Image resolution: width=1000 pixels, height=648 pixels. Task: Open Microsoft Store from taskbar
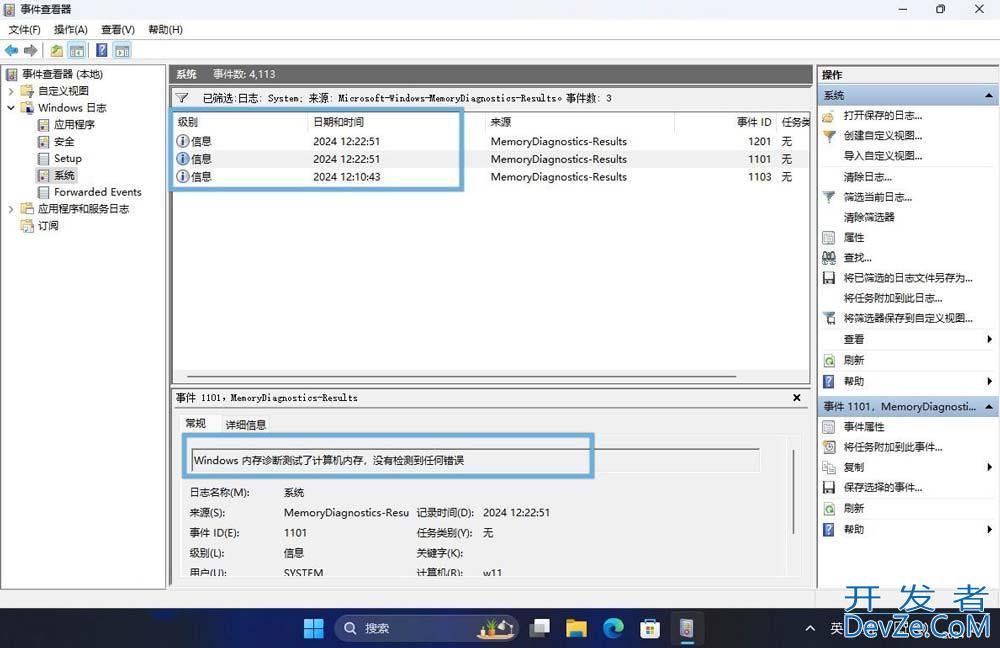point(650,628)
